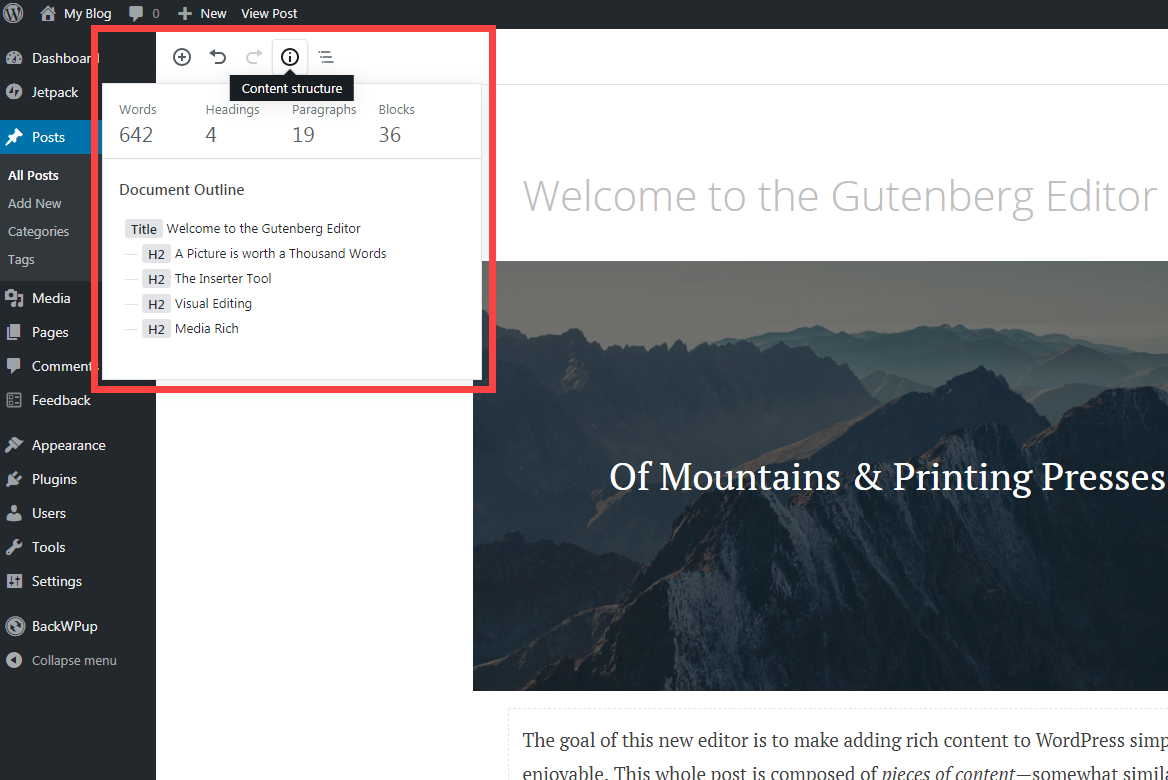Image resolution: width=1168 pixels, height=780 pixels.
Task: Open Tools menu
Action: pos(48,547)
